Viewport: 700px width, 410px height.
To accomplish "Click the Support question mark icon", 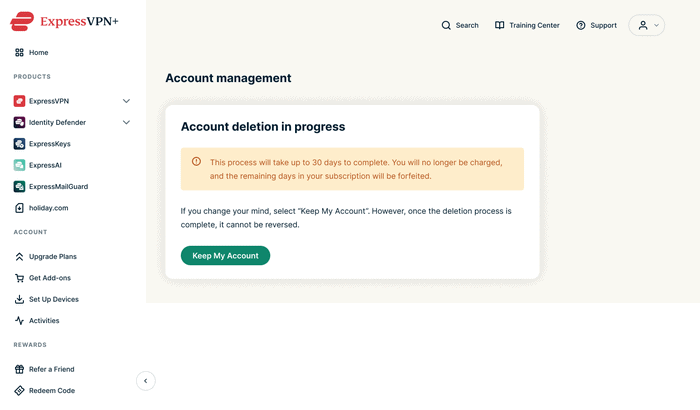I will 580,25.
